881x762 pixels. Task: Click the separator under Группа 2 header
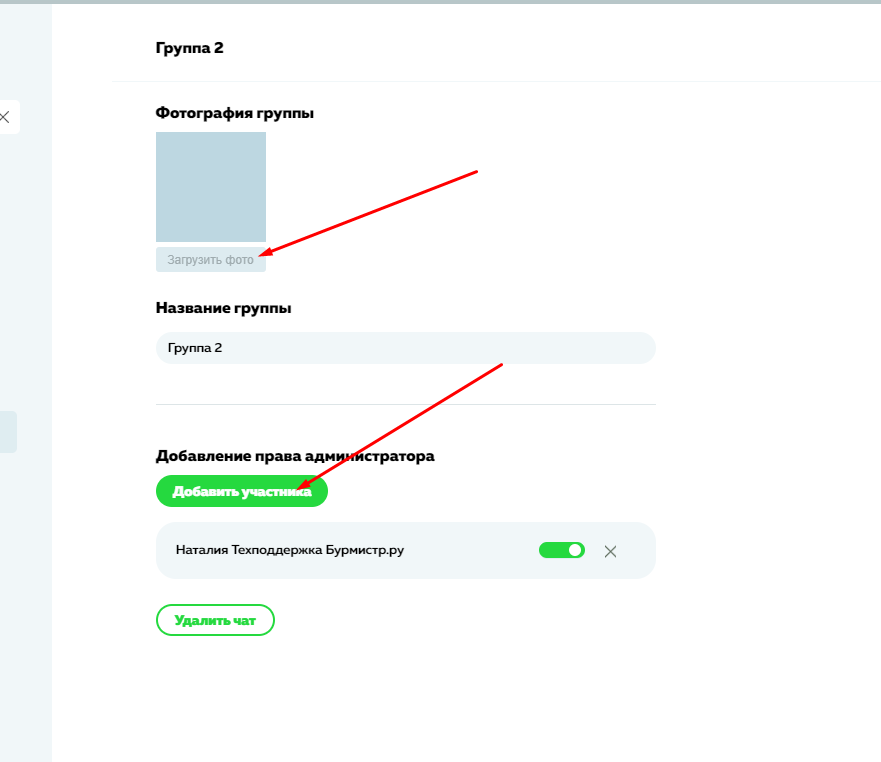click(497, 81)
